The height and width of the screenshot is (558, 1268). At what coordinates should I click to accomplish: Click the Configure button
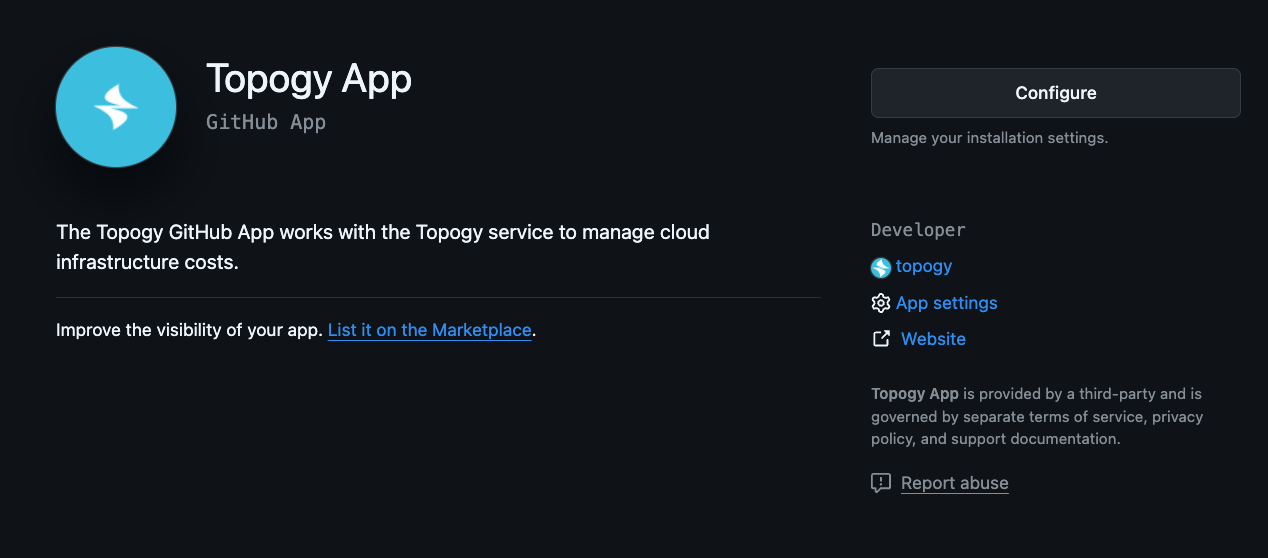[1055, 93]
